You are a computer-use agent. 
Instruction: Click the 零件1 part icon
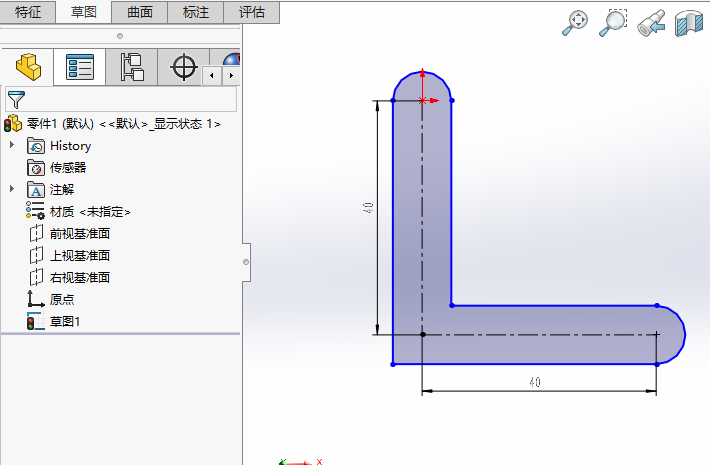[13, 124]
